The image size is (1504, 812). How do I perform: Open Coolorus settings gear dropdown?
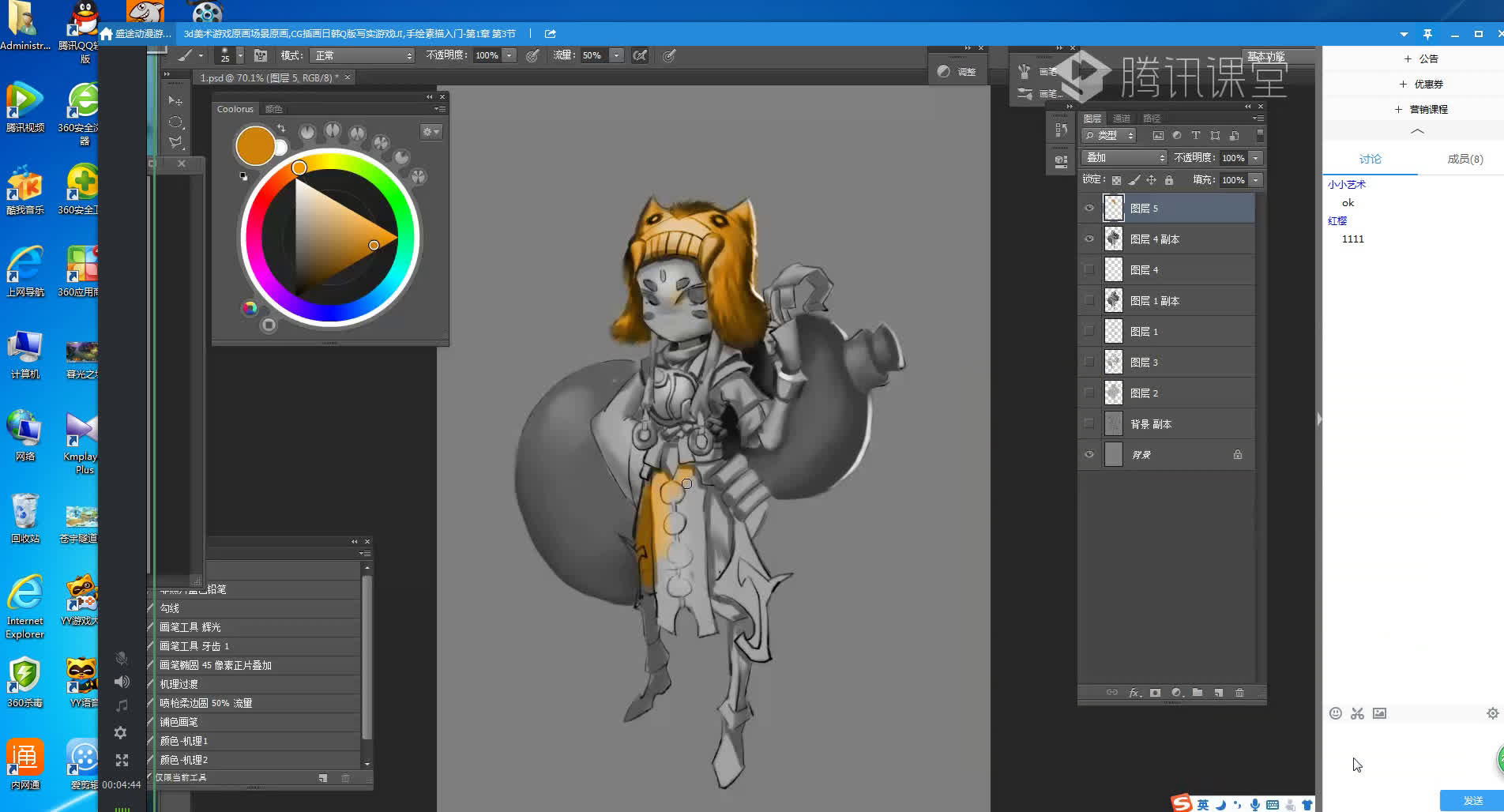(431, 132)
